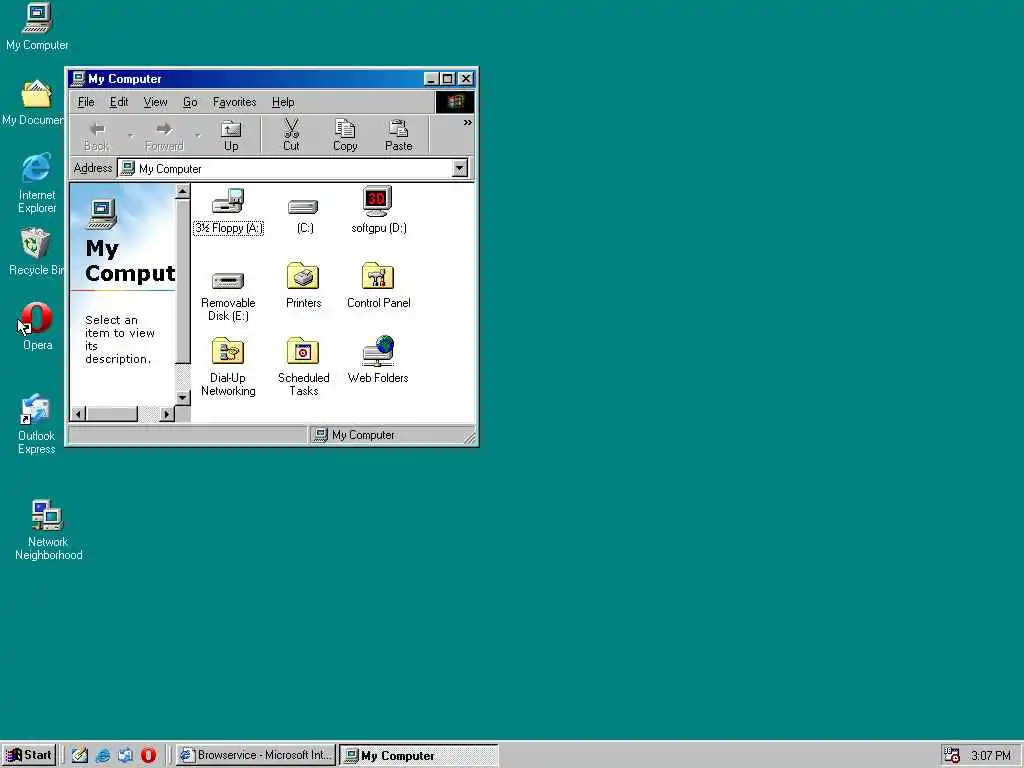Minimize the My Computer window
Image resolution: width=1024 pixels, height=768 pixels.
(431, 79)
